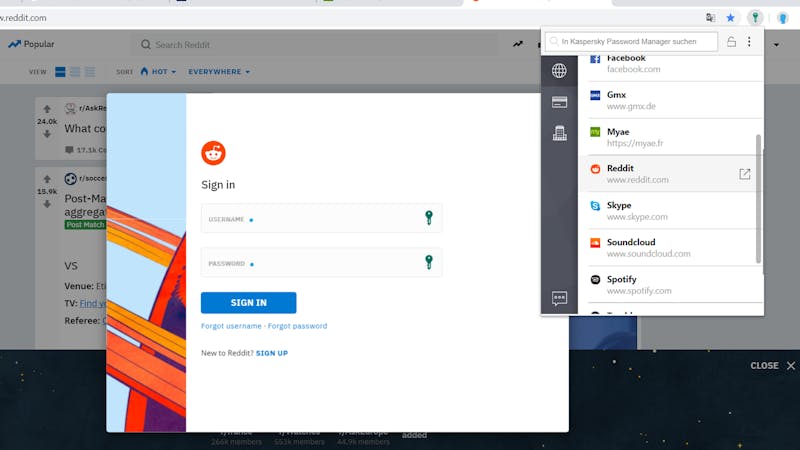
Task: Open Popular feed in Reddit header
Action: [x=31, y=44]
